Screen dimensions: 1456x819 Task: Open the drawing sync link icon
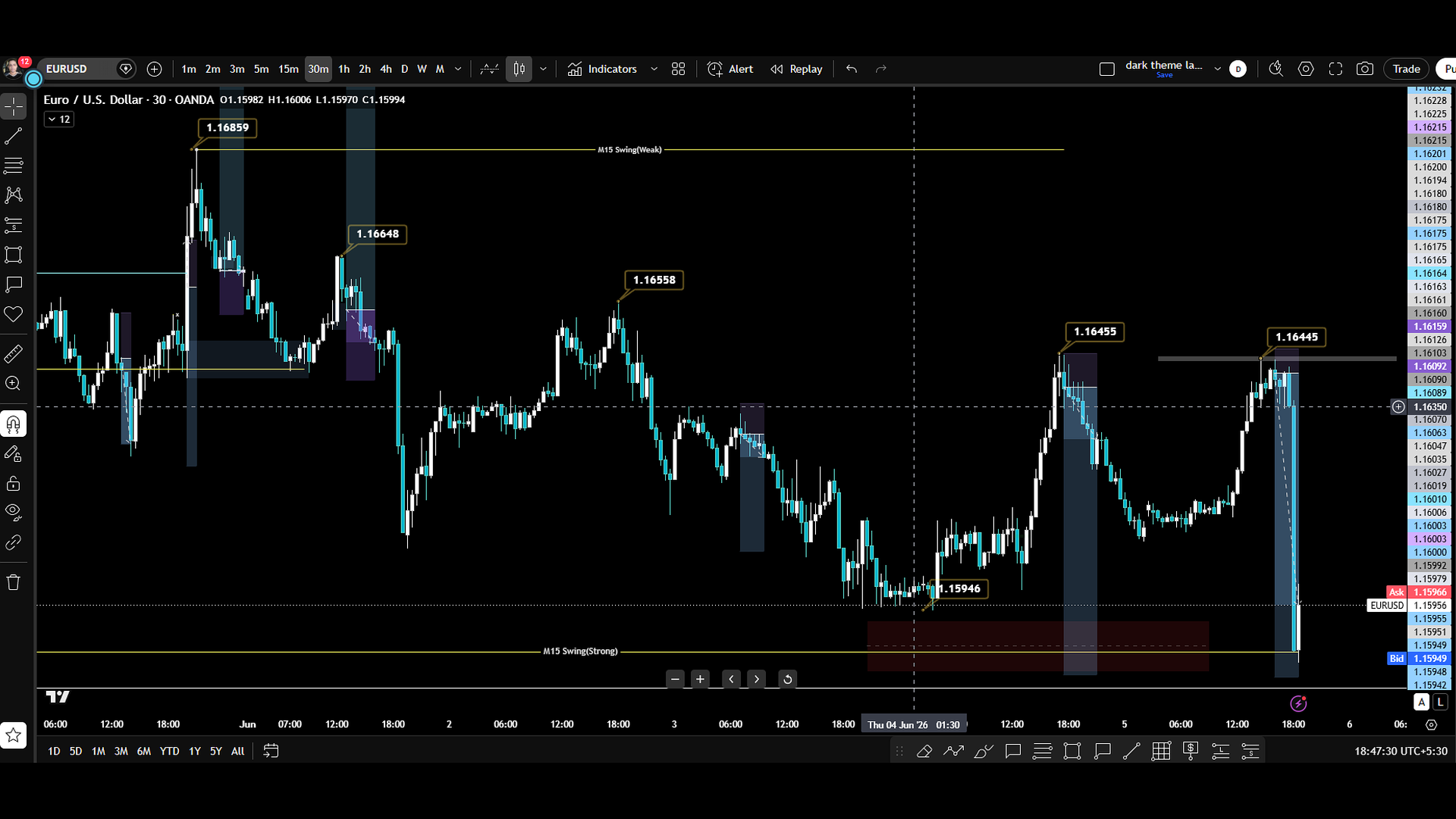pyautogui.click(x=14, y=542)
